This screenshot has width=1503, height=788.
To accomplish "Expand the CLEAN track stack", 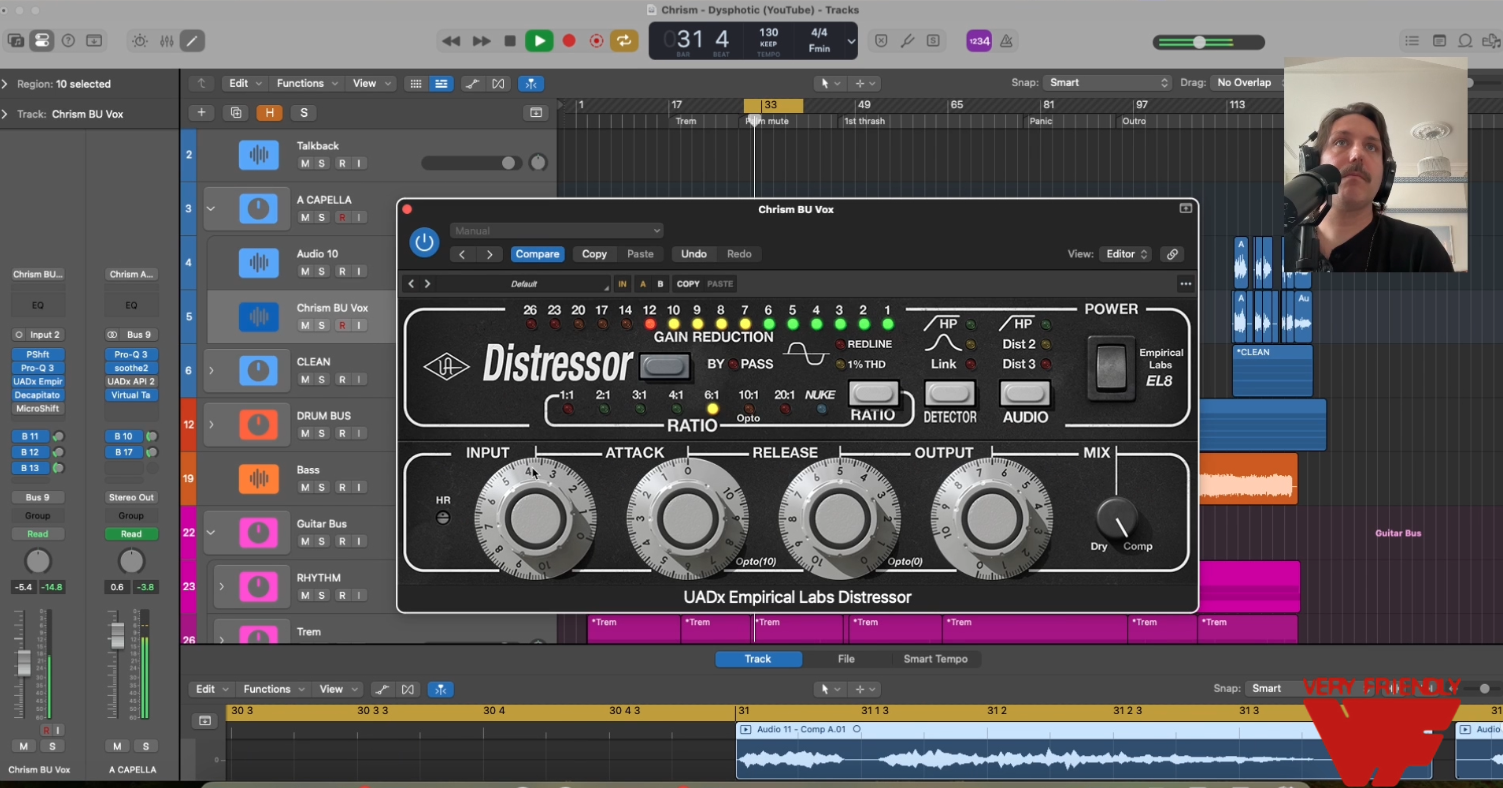I will click(211, 371).
